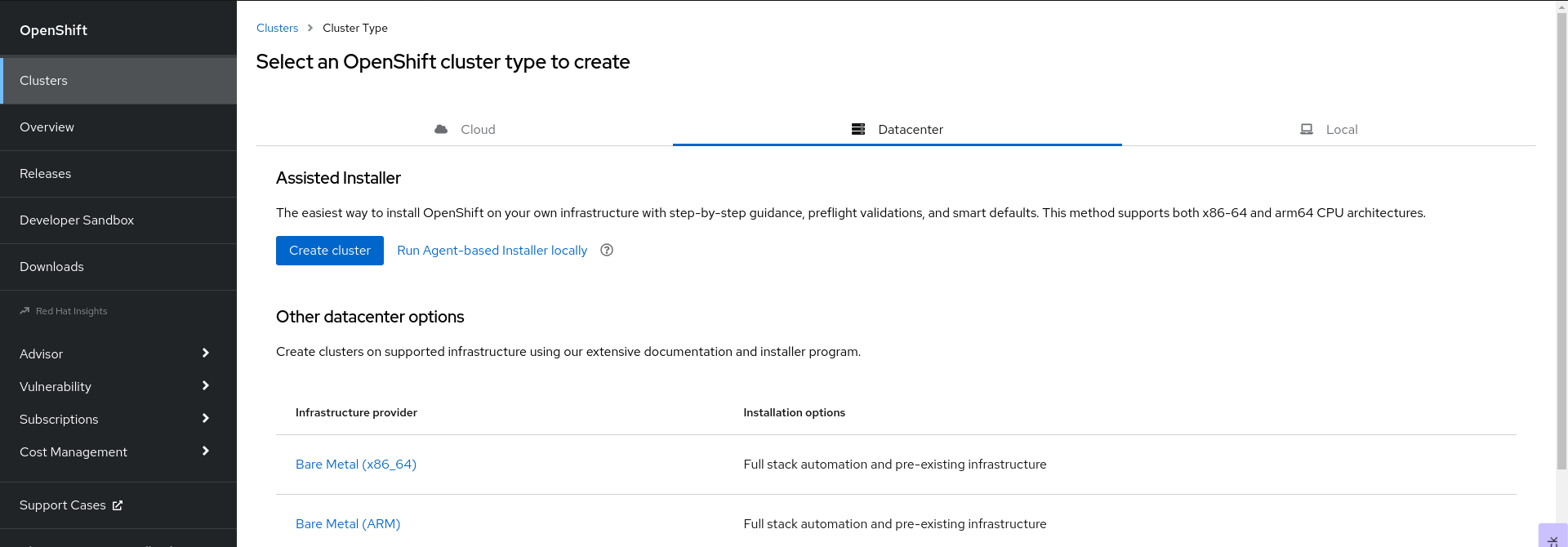Switch to the Local tab
This screenshot has width=1568, height=547.
(x=1329, y=129)
